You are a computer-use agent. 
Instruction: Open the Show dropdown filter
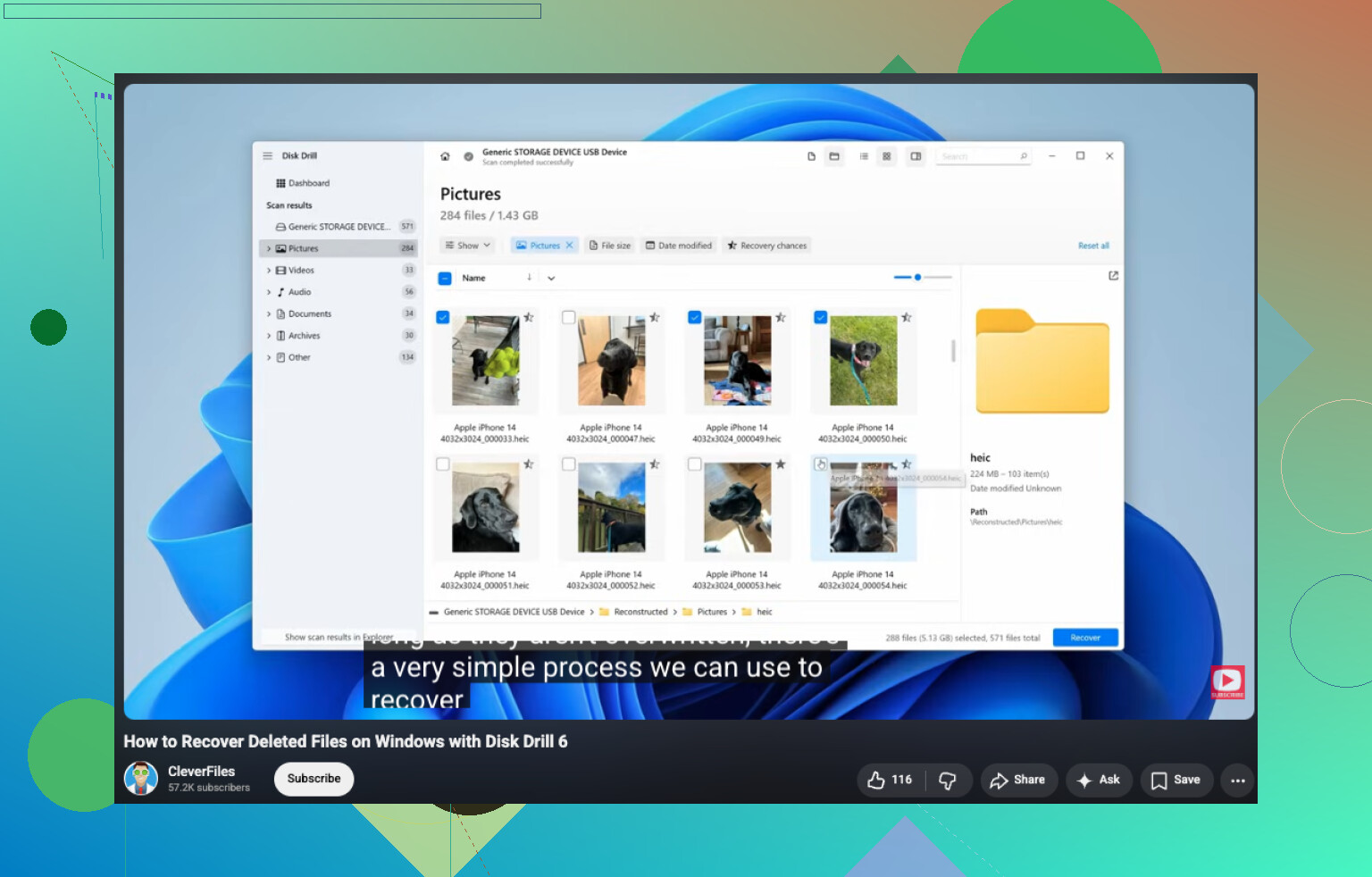(x=468, y=245)
